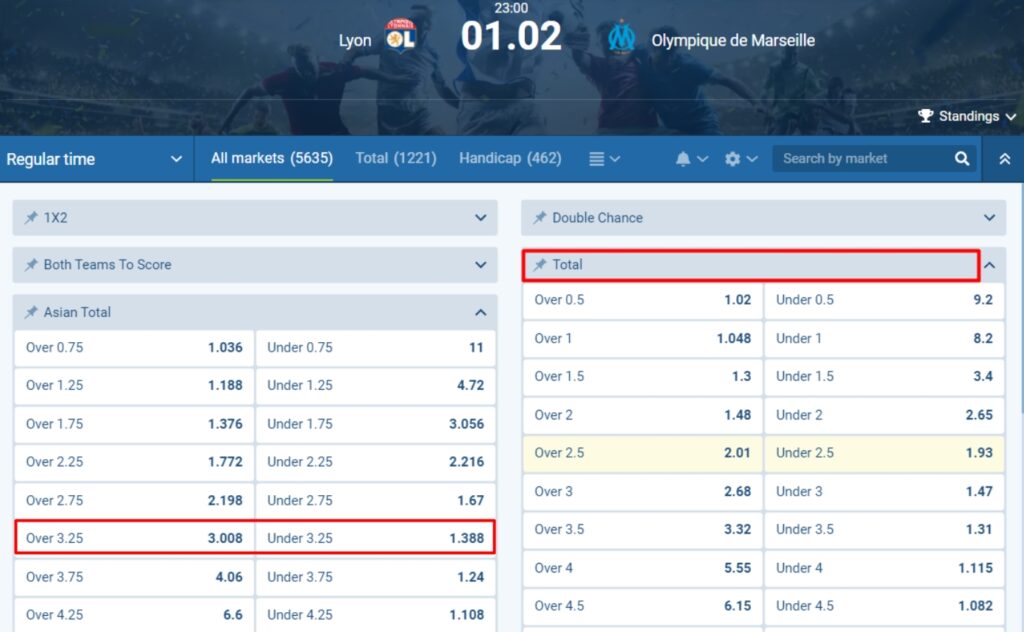The height and width of the screenshot is (632, 1024).
Task: Switch to the Total (1221) tab
Action: (396, 158)
